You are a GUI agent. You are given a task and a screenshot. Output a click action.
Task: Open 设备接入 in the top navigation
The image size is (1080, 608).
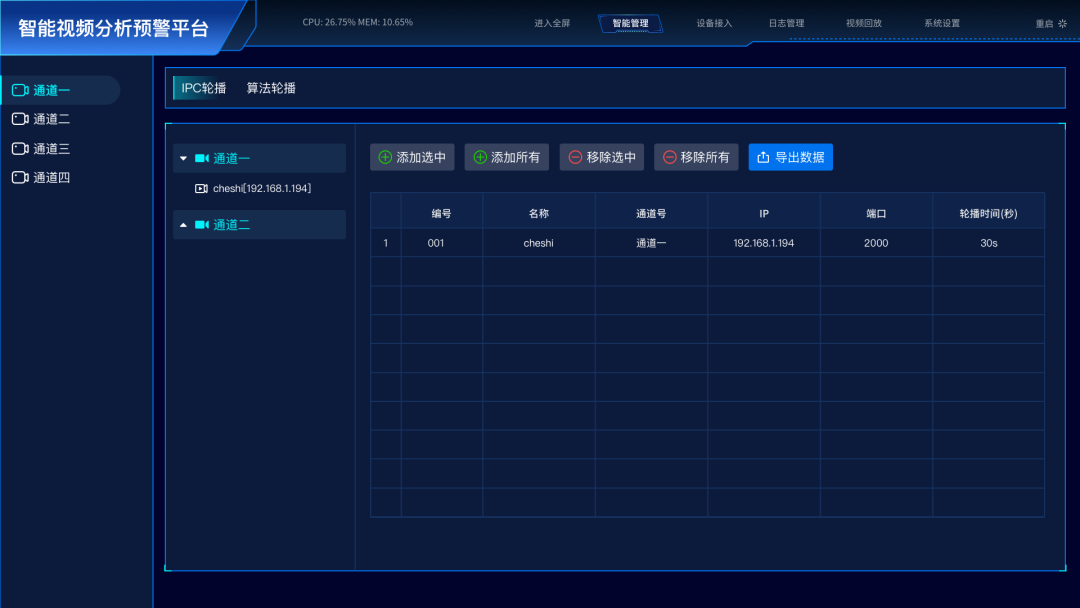[x=714, y=23]
